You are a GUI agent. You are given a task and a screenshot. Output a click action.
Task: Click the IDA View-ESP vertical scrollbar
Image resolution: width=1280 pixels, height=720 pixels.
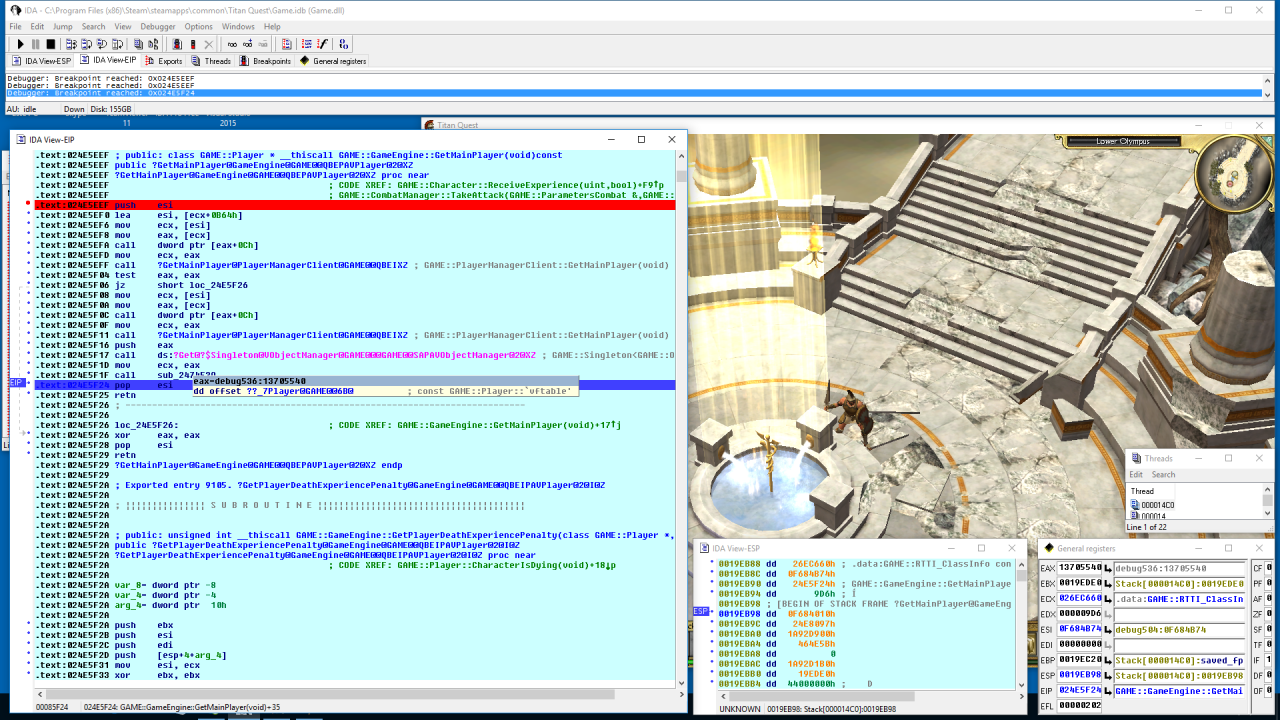(1022, 625)
